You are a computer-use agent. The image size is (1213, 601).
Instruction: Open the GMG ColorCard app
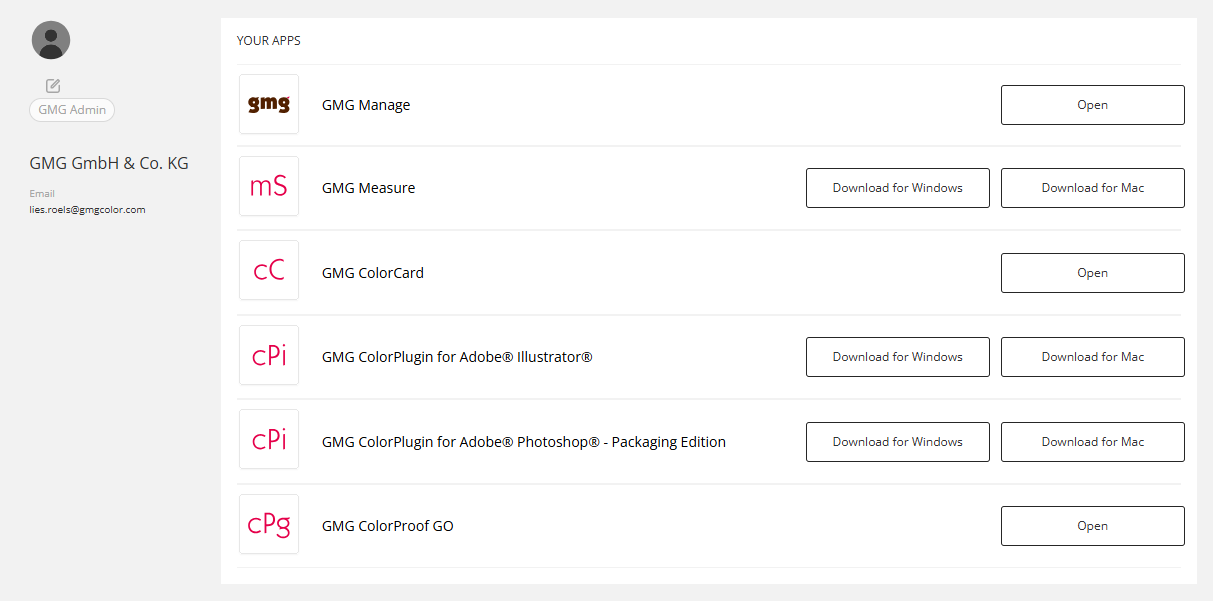pyautogui.click(x=1093, y=273)
